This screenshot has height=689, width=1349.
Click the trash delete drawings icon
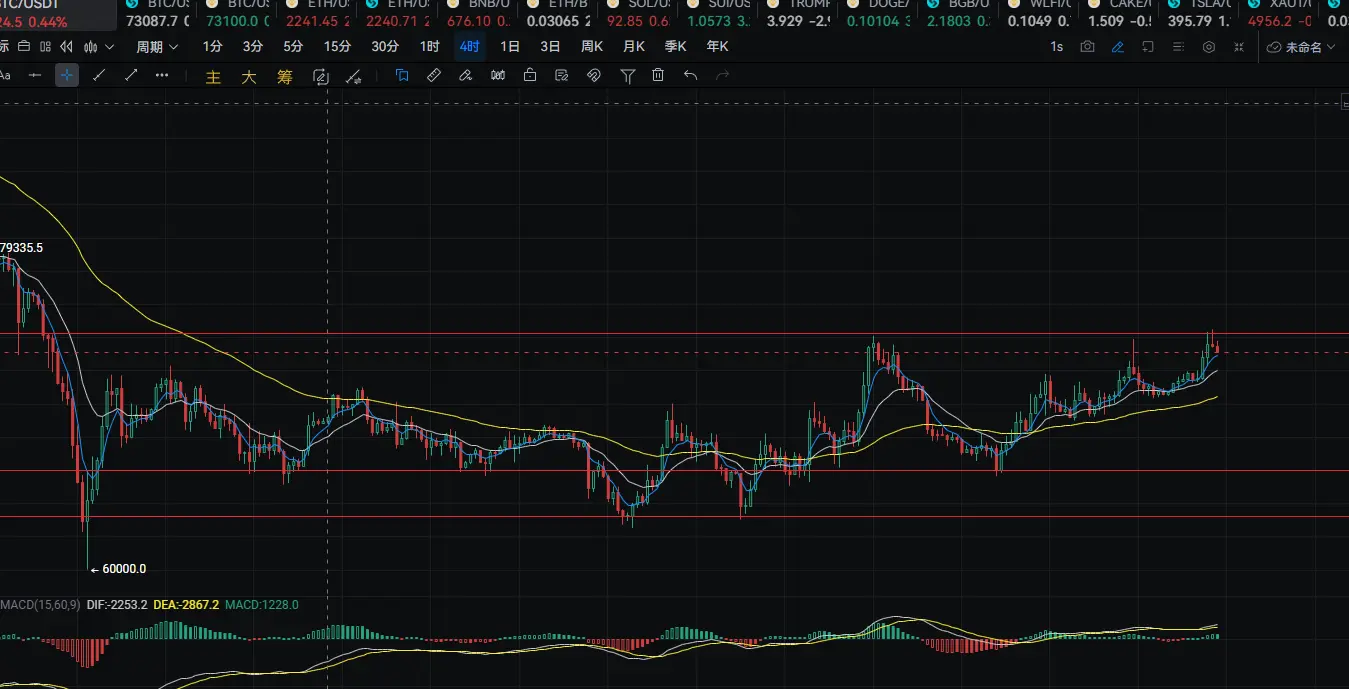(658, 76)
